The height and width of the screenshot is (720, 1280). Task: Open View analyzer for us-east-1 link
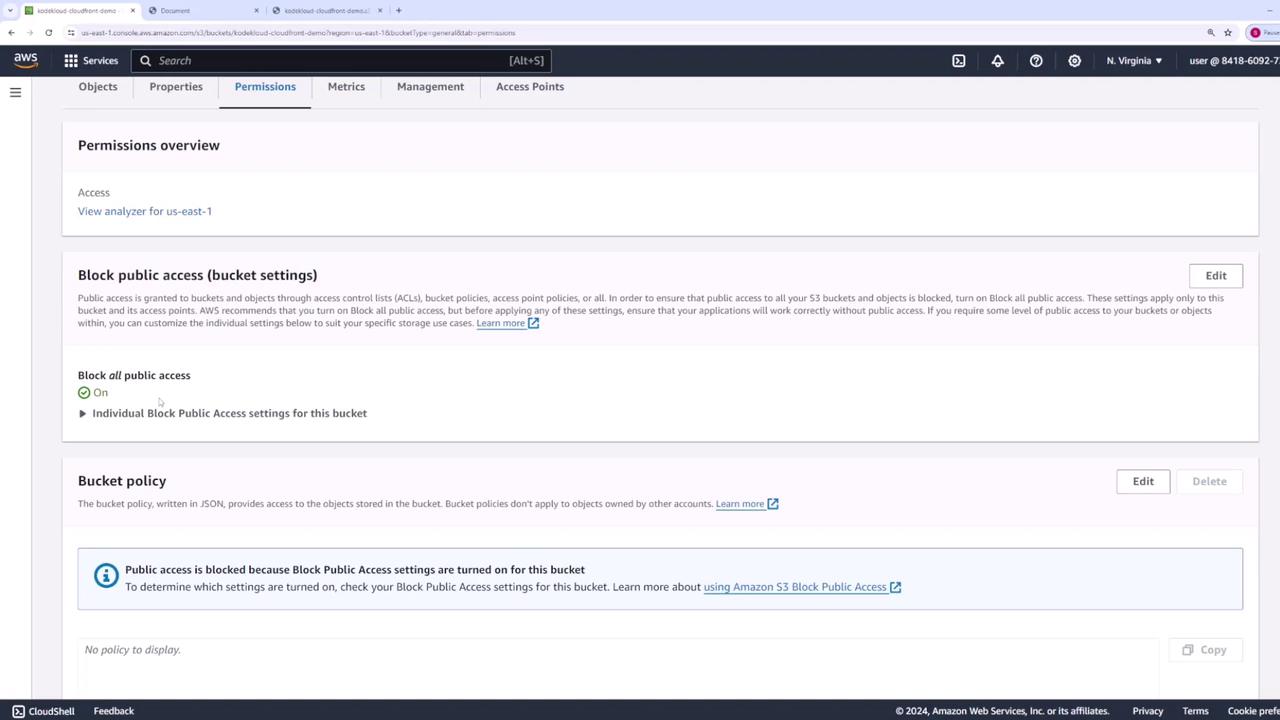[145, 211]
